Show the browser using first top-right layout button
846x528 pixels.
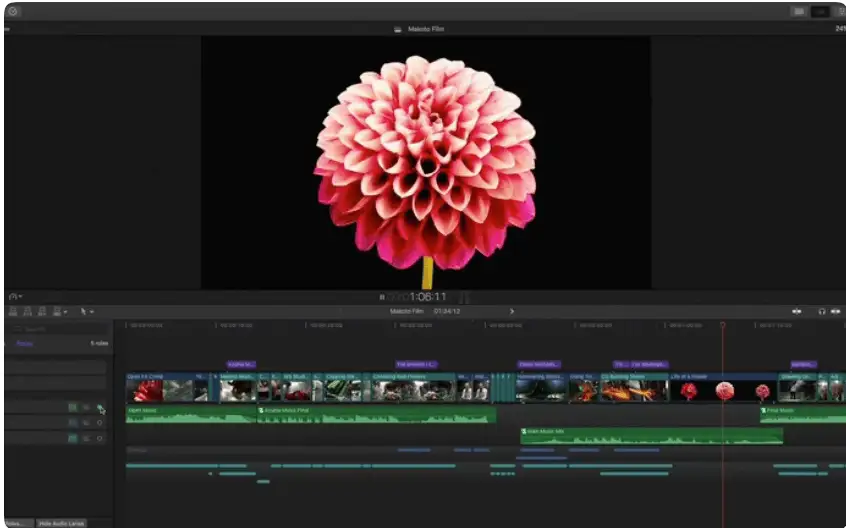coord(799,11)
